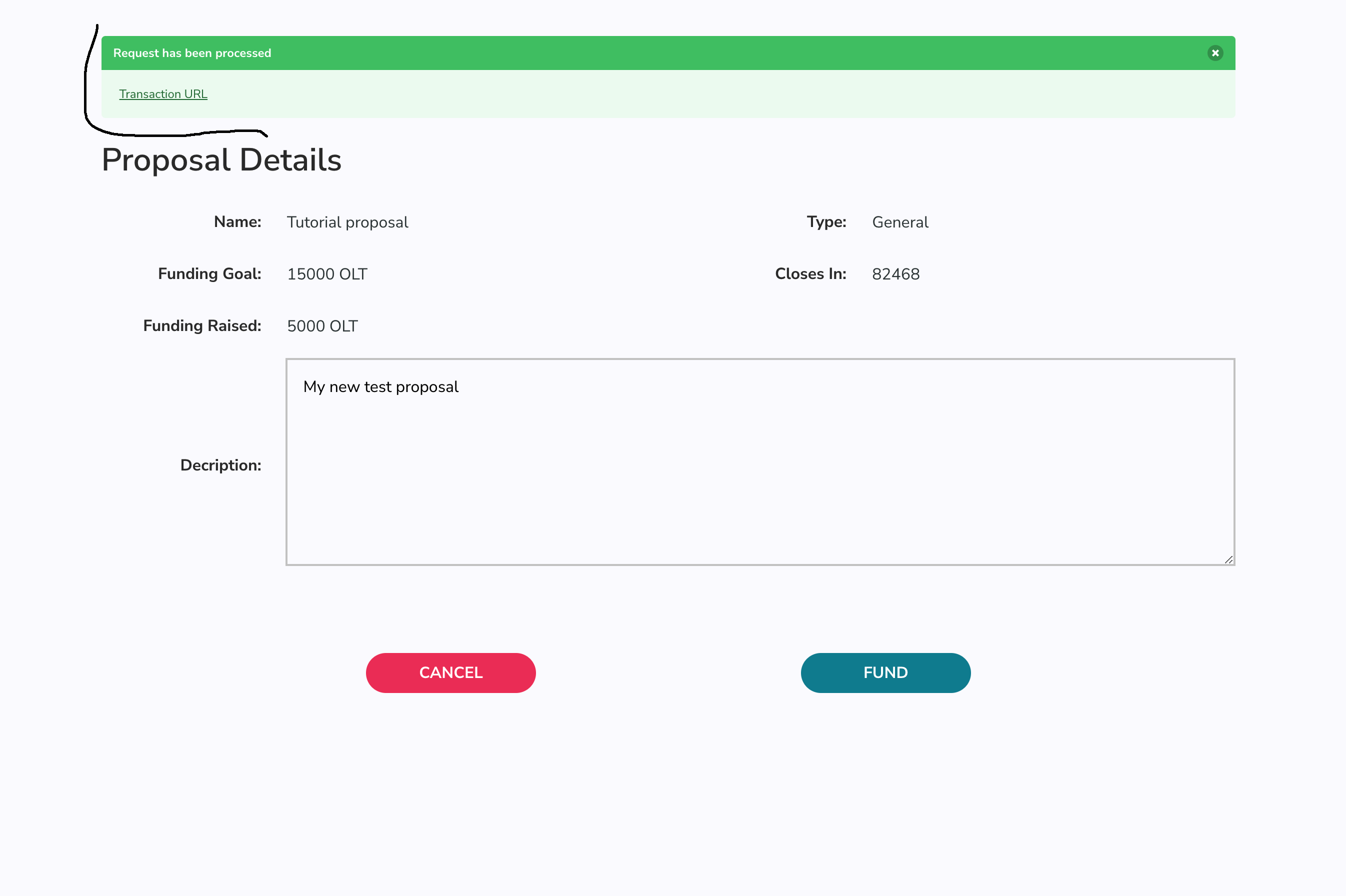Image resolution: width=1346 pixels, height=896 pixels.
Task: Click the '82468' closes-in value
Action: click(895, 274)
